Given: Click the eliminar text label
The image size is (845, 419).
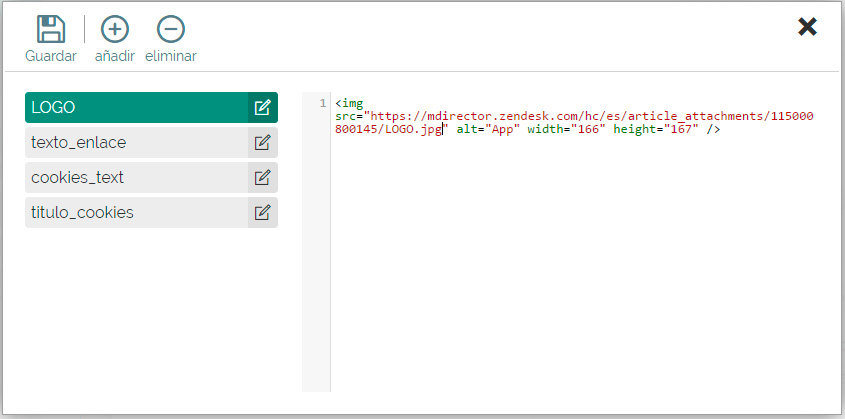Looking at the screenshot, I should point(171,56).
